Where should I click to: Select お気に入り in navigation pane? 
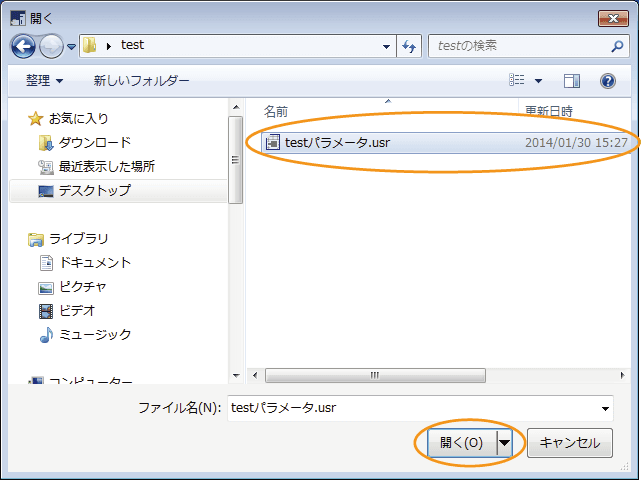pyautogui.click(x=78, y=118)
